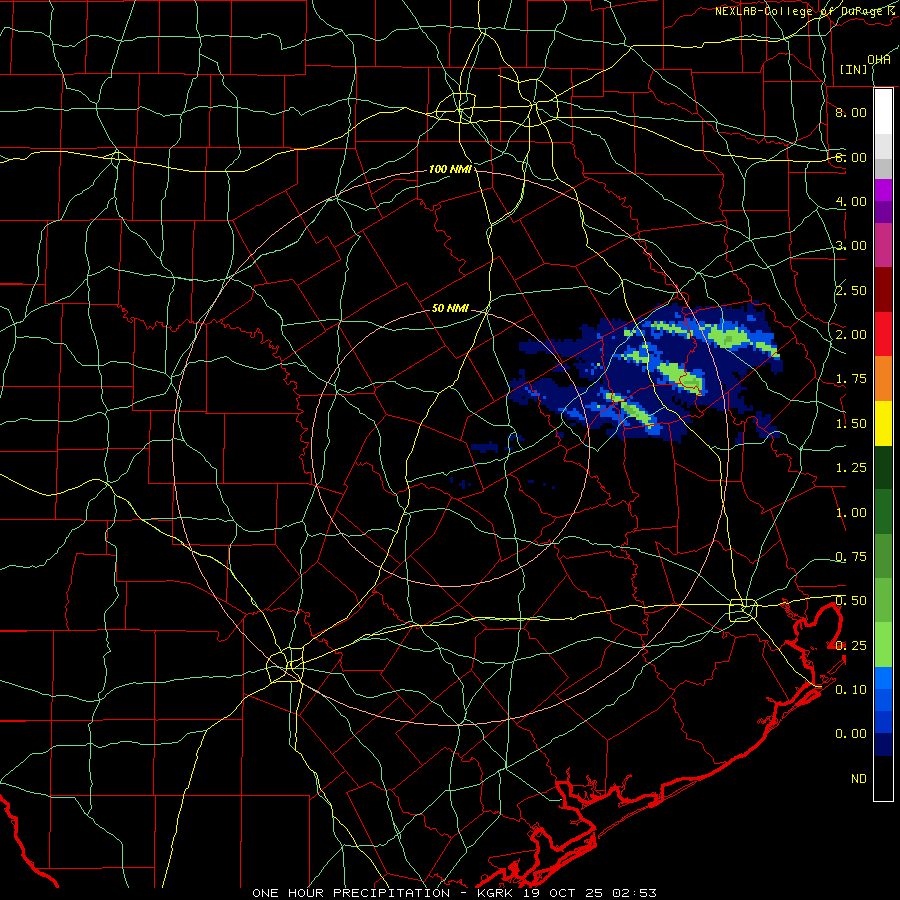Select the 0.50 legend value
Viewport: 900px width, 900px height.
[851, 601]
